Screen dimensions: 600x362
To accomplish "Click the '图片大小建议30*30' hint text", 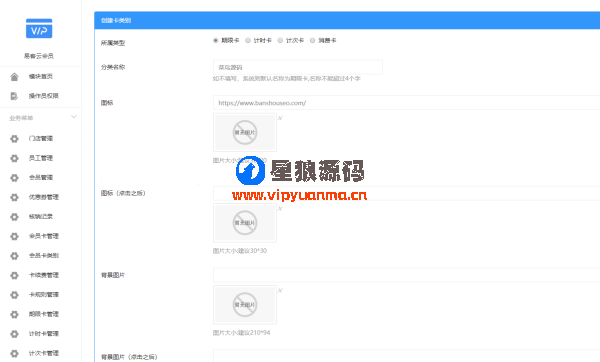I will tap(240, 251).
